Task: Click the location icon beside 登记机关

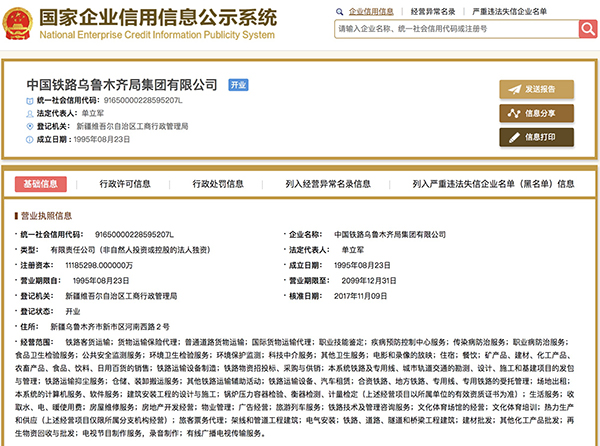Action: [29, 127]
